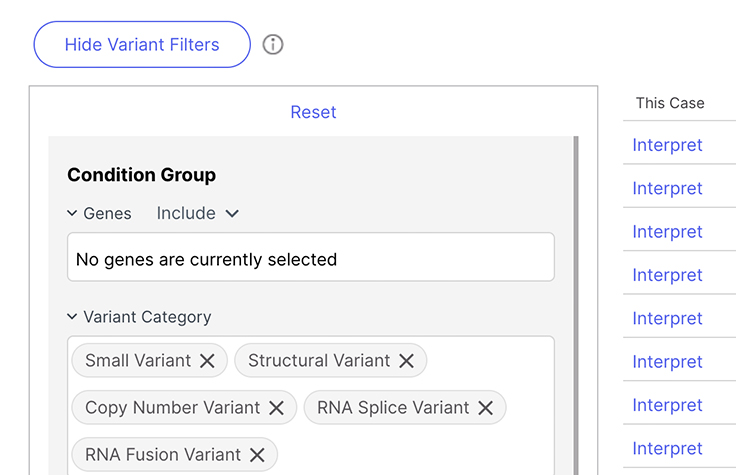Remove the RNA Fusion Variant chip
The height and width of the screenshot is (475, 736).
[257, 455]
